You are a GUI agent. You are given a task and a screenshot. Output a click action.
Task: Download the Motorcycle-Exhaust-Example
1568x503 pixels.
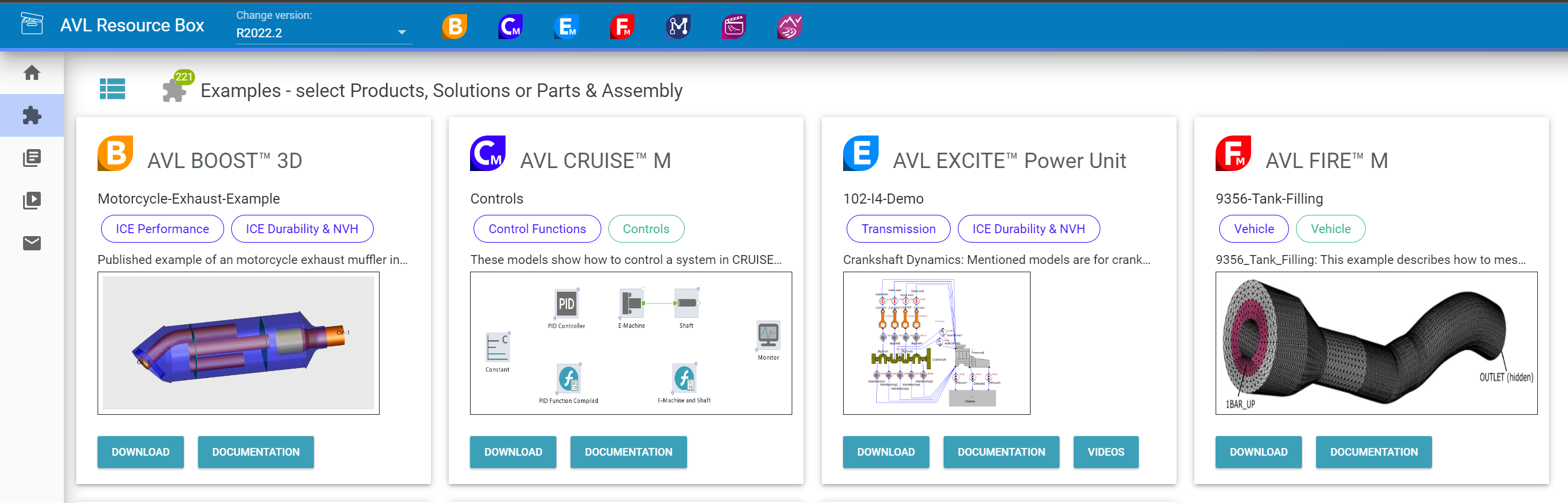tap(141, 452)
